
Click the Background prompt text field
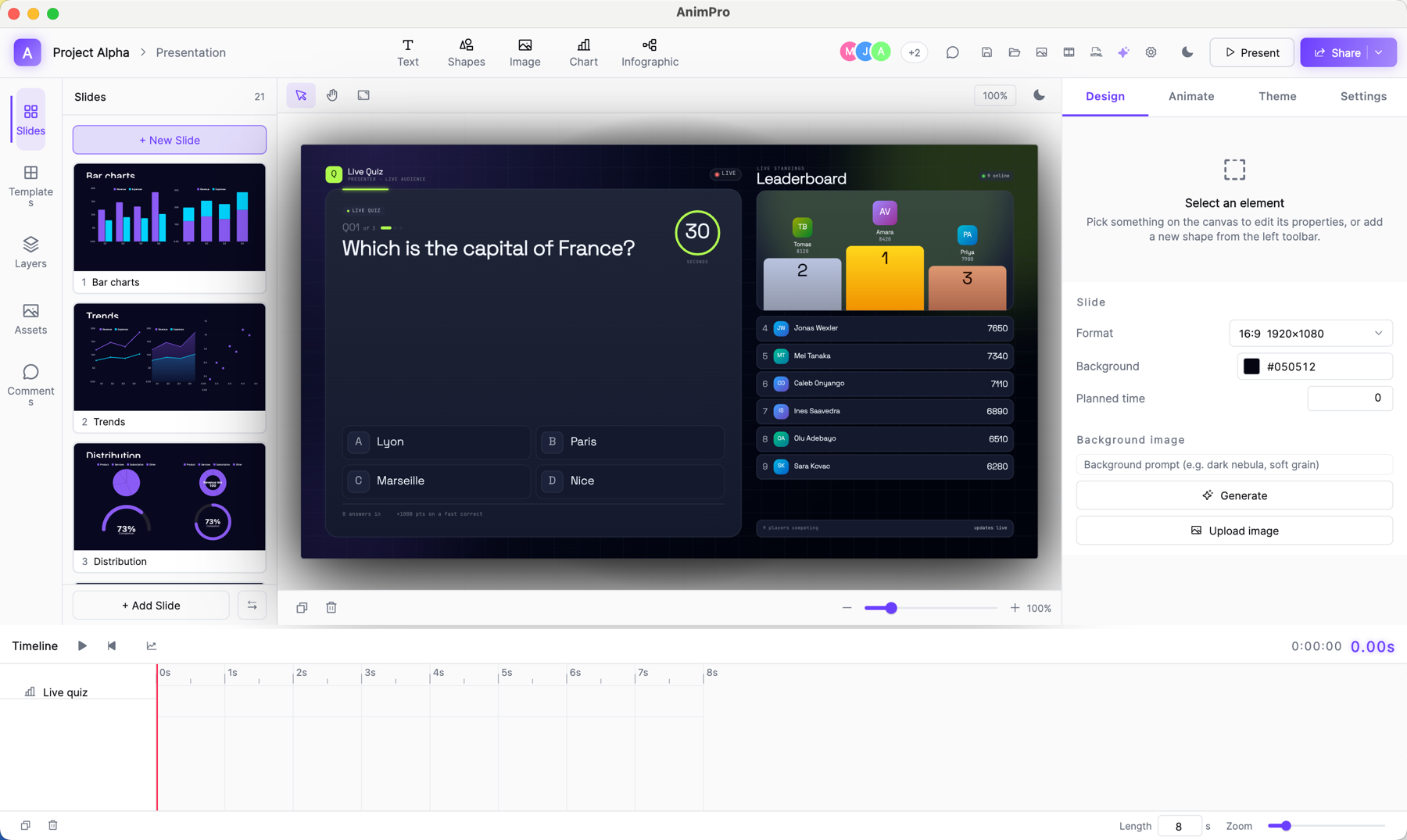coord(1234,464)
